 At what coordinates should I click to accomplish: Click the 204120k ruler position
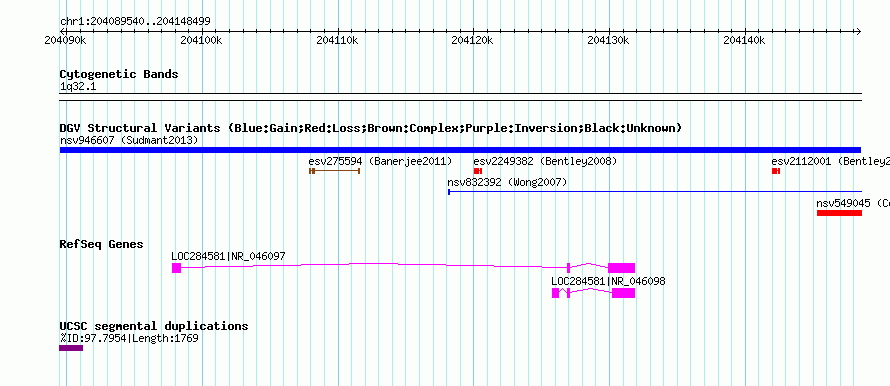[473, 40]
